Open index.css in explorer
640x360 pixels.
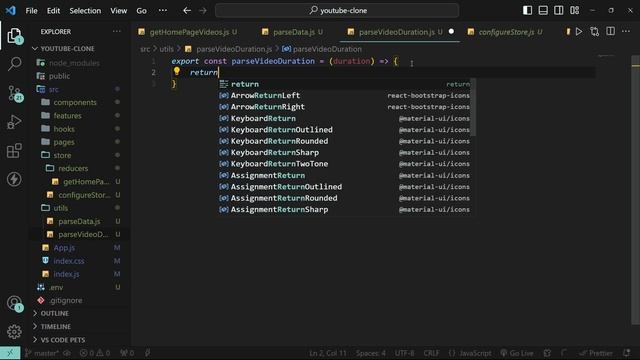69,261
